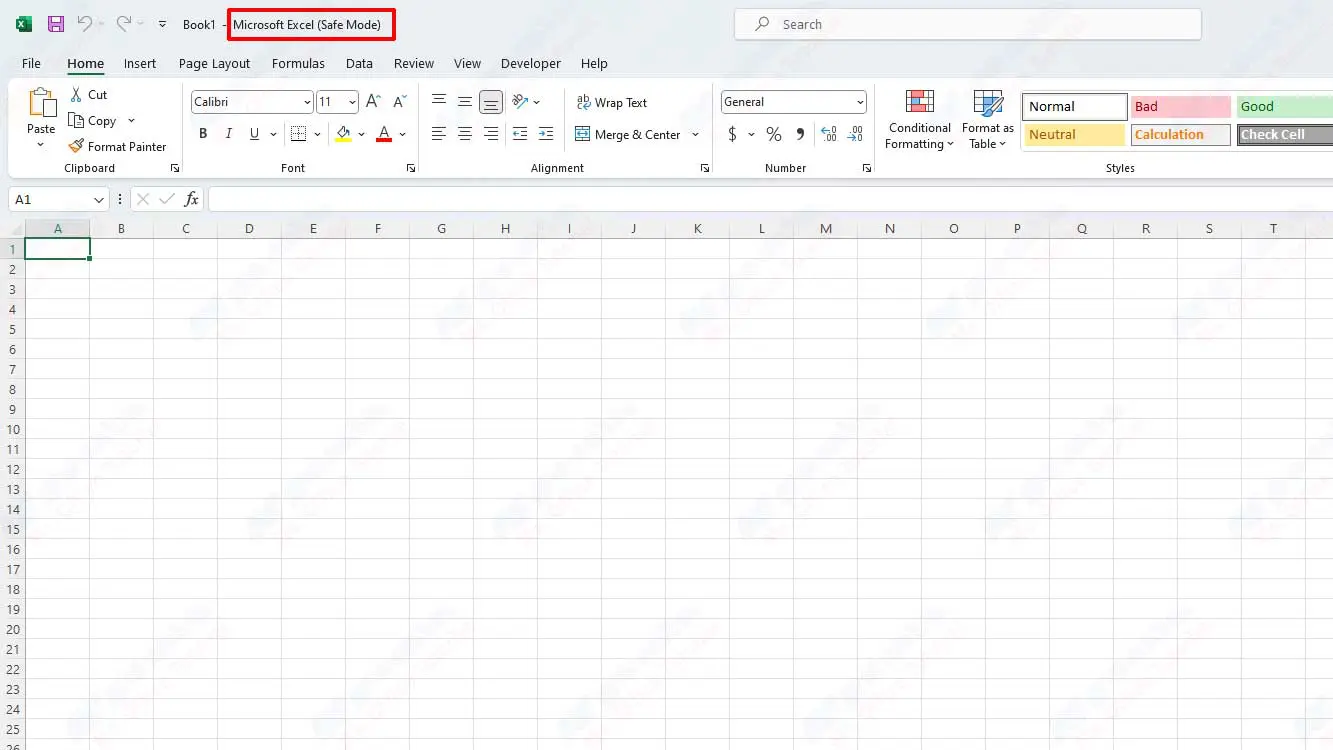Open Format as Table gallery
The image size is (1333, 750).
[x=987, y=119]
